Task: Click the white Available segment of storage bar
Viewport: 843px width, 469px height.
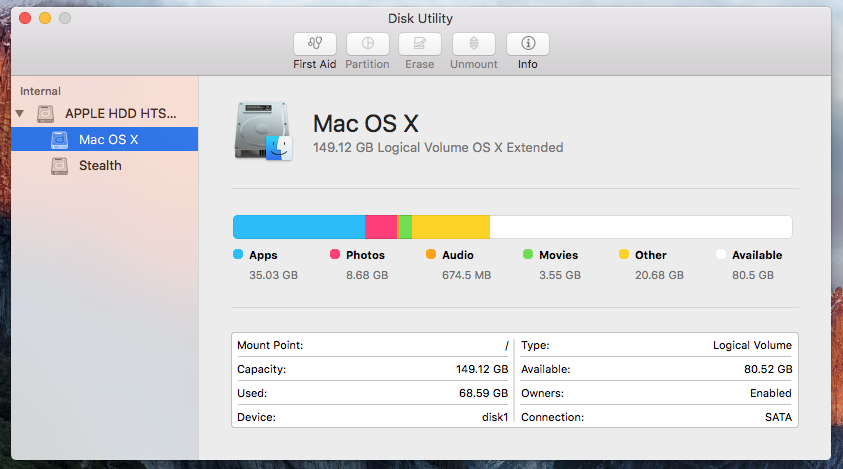Action: pos(641,227)
